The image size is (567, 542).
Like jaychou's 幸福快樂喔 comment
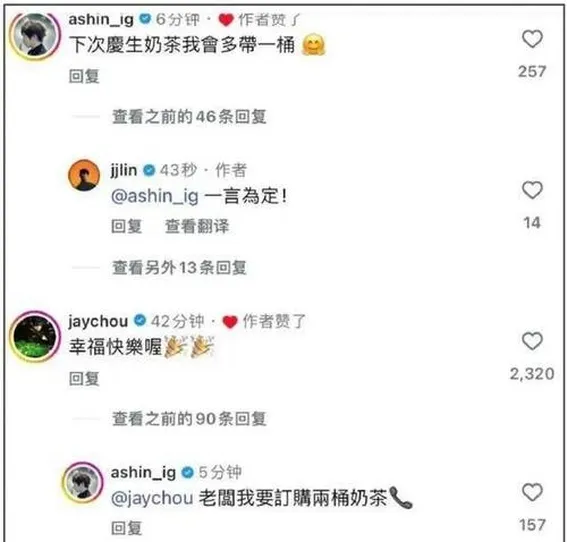point(532,341)
